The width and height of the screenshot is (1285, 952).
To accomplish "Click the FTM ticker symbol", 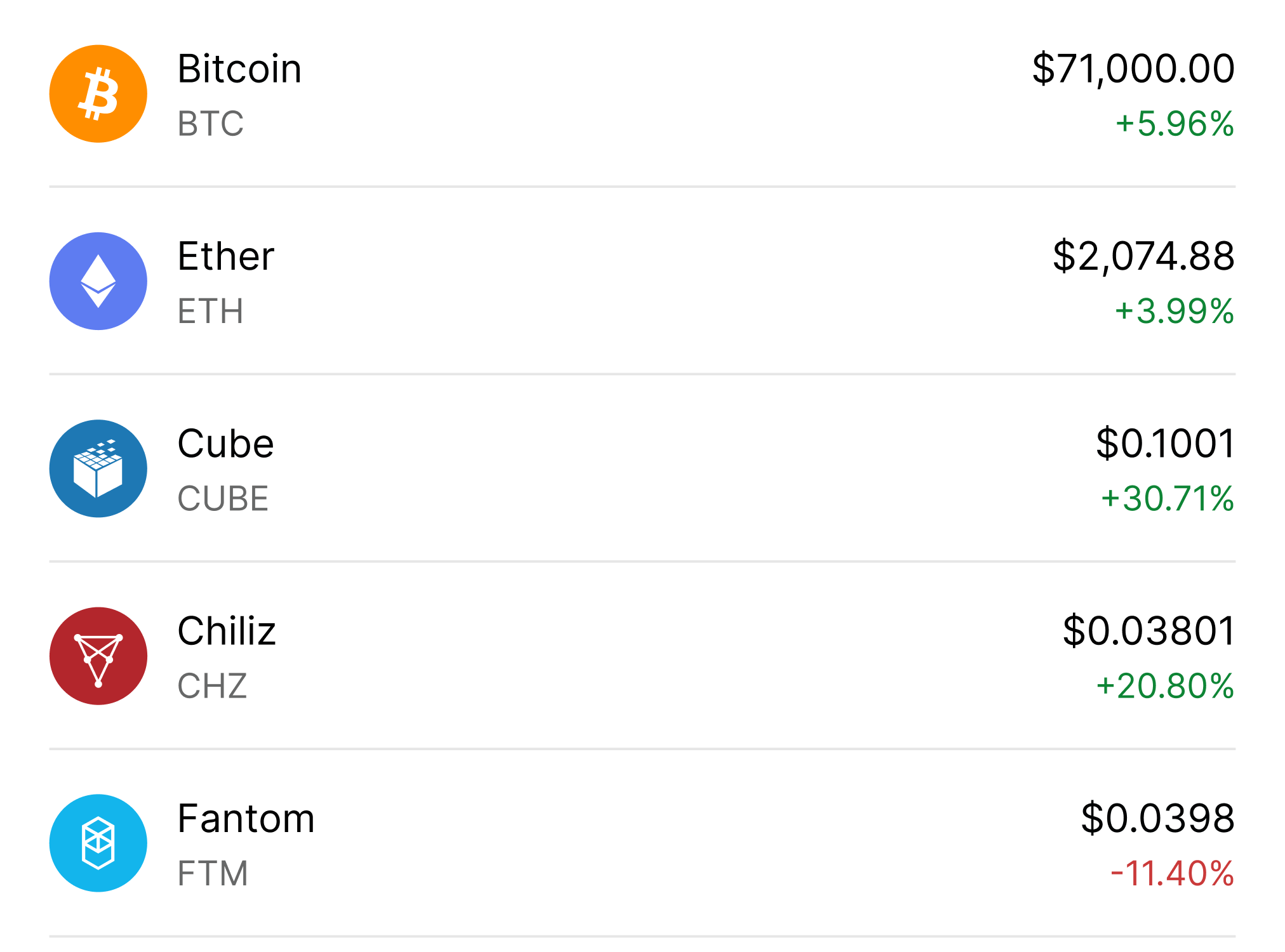I will click(x=212, y=873).
